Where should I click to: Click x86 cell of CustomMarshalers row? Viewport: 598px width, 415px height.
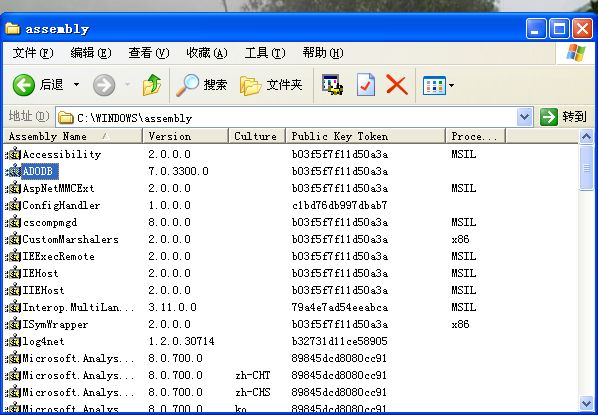tap(460, 239)
